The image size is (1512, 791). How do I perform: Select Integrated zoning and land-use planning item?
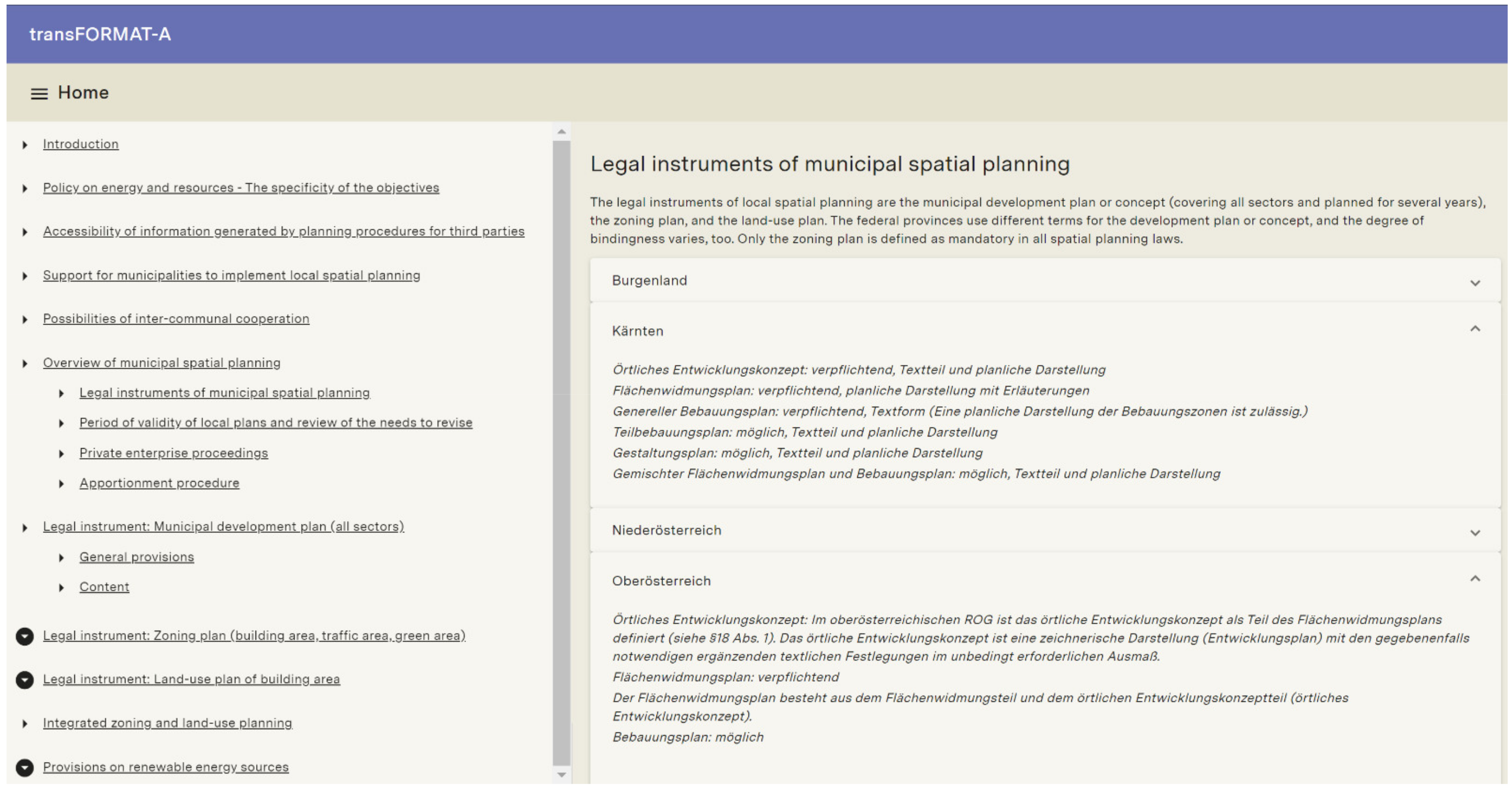[167, 723]
